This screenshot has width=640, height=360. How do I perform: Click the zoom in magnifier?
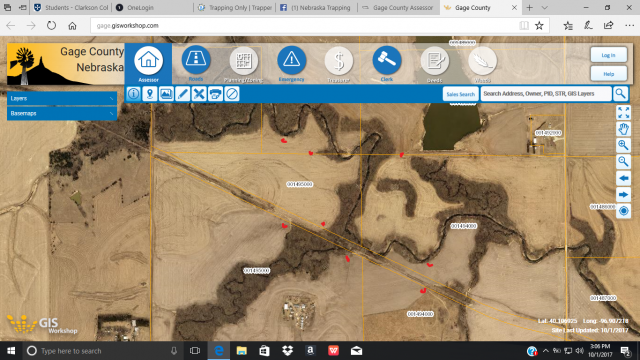click(623, 145)
